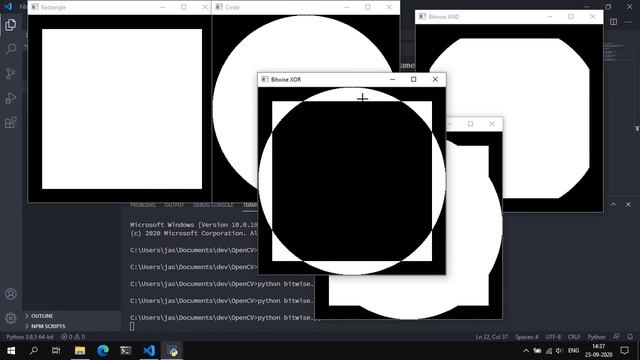Viewport: 640px width, 360px height.
Task: Close the terminal panel
Action: (x=628, y=204)
